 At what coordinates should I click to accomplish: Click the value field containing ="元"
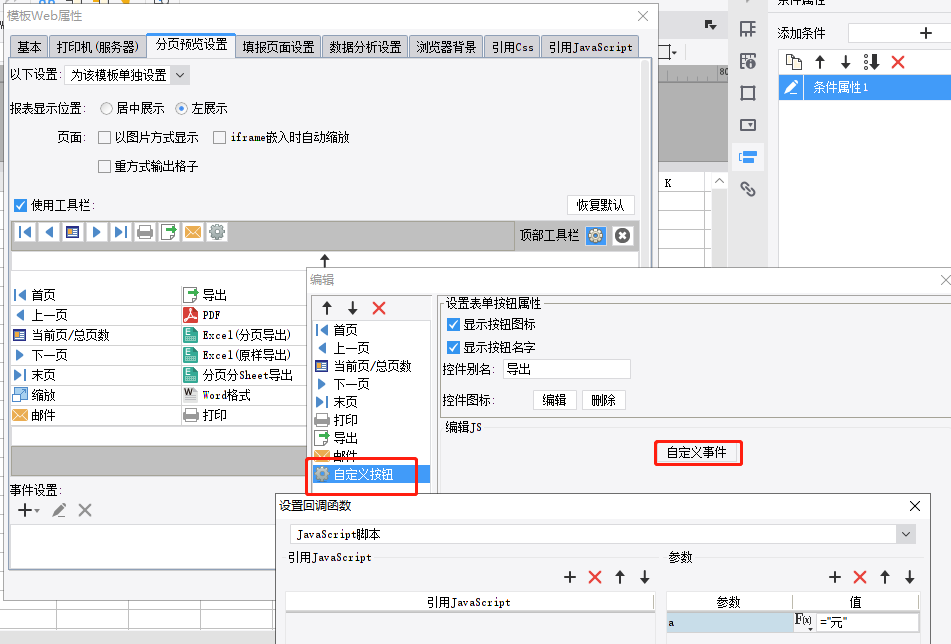pos(868,622)
